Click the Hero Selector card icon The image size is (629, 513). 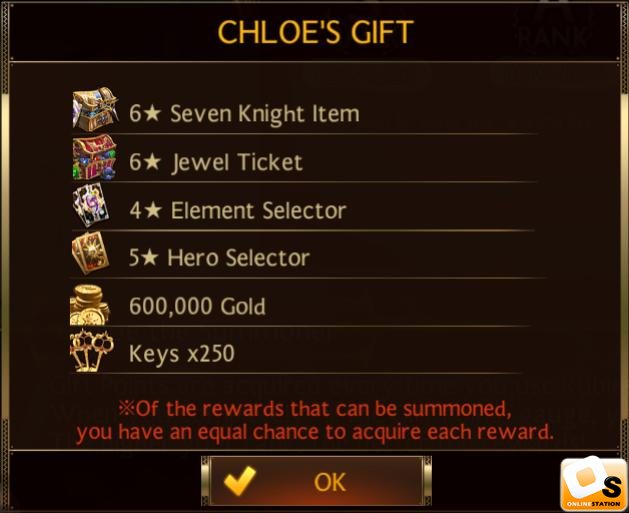[91, 253]
